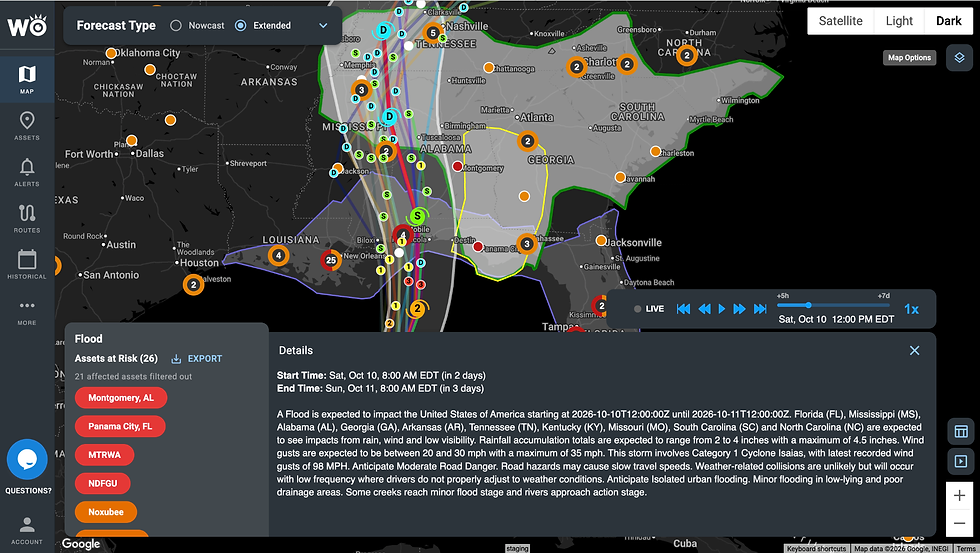Click the 'Sat, Oct 10 12:00 PM EDT' timestamp
This screenshot has height=553, width=980.
click(x=836, y=319)
